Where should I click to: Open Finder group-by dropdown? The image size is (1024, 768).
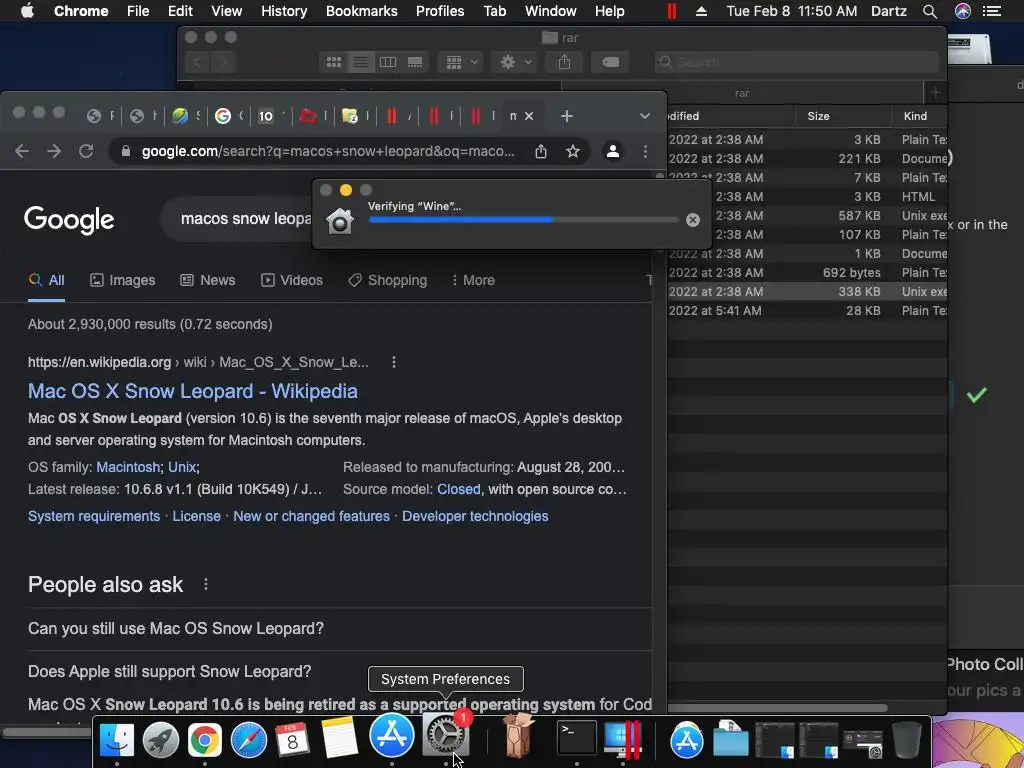point(460,62)
